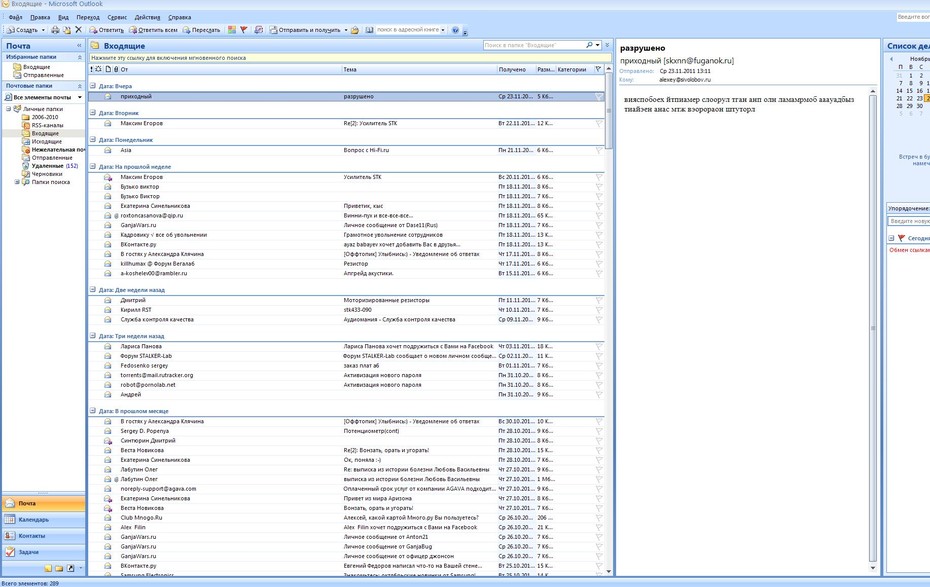The image size is (930, 587).
Task: Toggle flag on Служба контроля качества row
Action: coord(598,319)
